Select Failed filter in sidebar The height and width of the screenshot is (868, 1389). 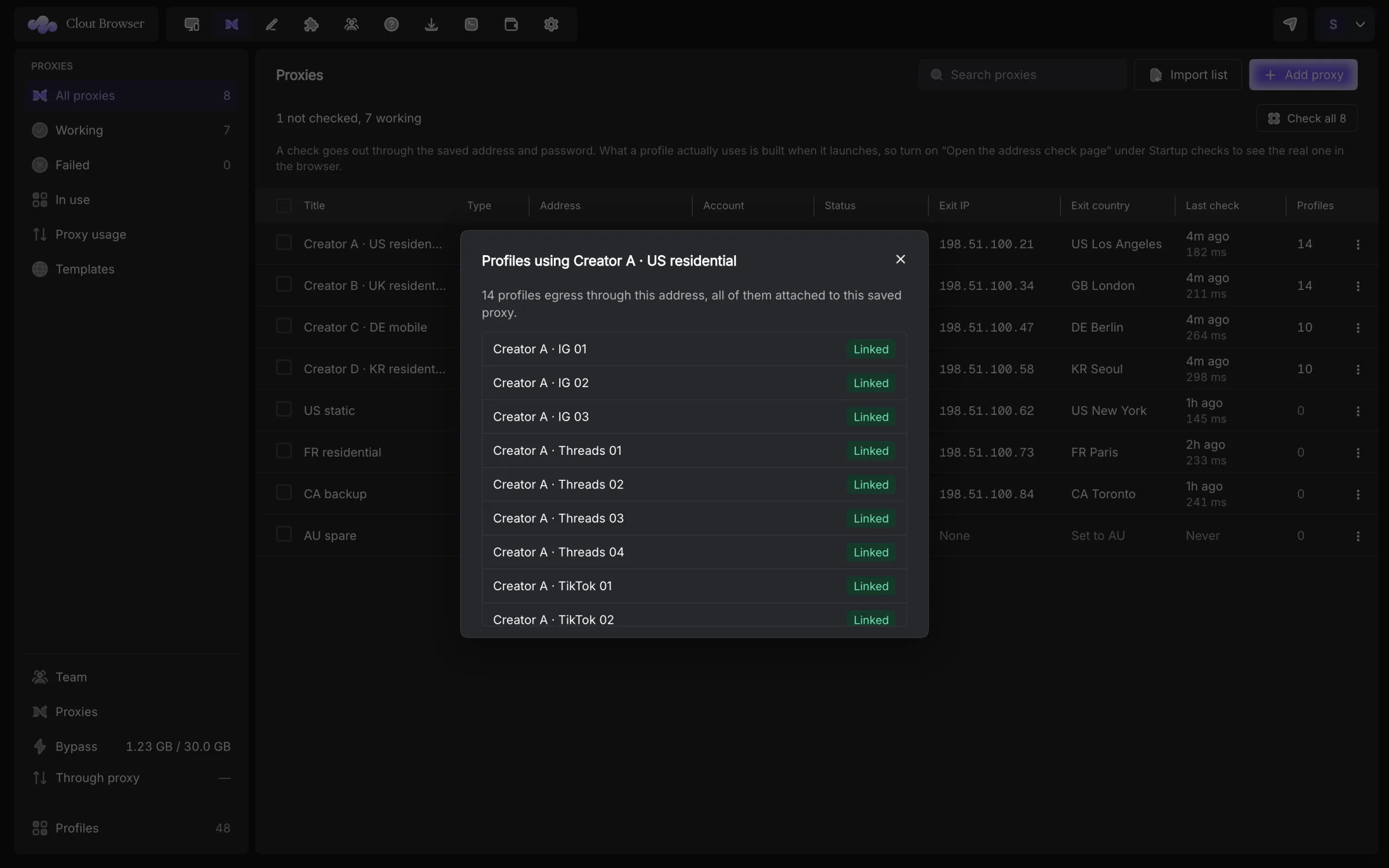point(131,165)
